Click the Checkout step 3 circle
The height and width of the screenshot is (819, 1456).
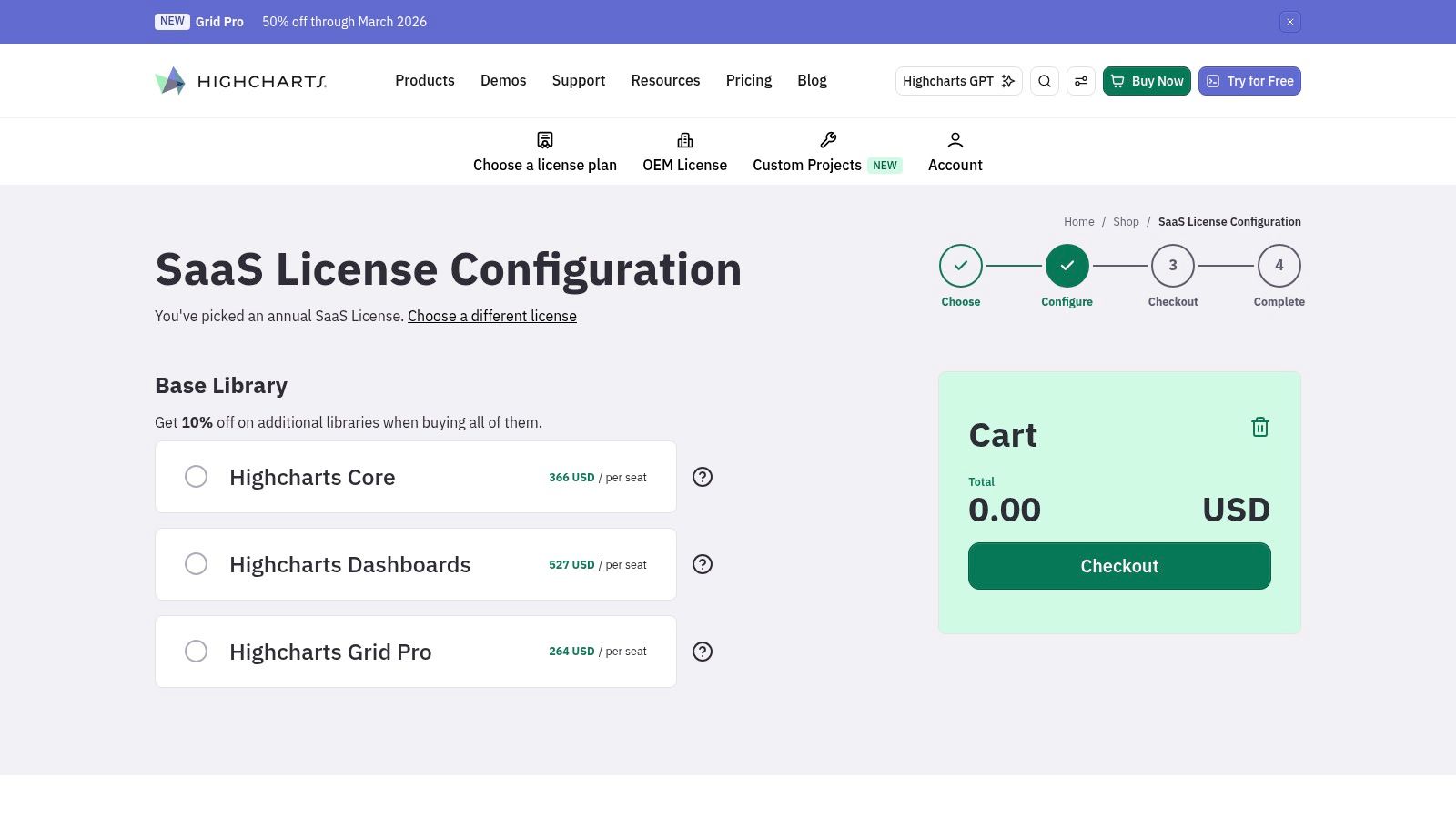point(1173,266)
